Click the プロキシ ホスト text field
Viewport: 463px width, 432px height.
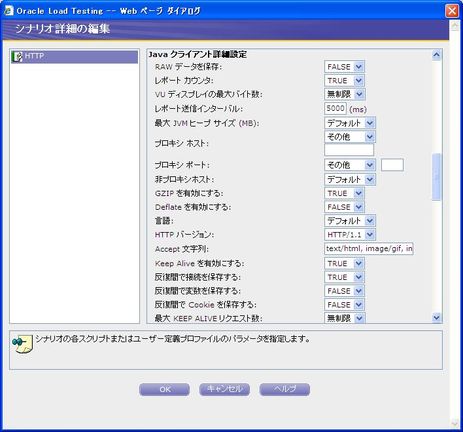click(x=349, y=150)
